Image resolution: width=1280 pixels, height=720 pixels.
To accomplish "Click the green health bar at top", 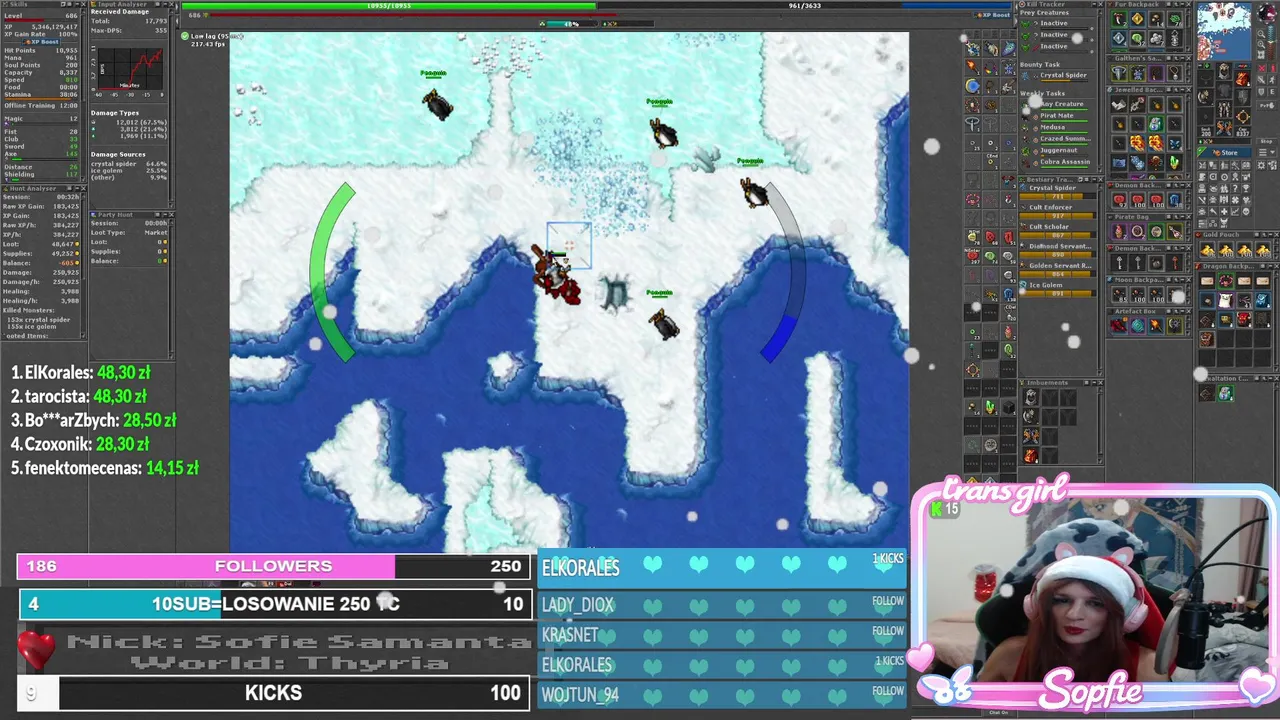I will (390, 5).
